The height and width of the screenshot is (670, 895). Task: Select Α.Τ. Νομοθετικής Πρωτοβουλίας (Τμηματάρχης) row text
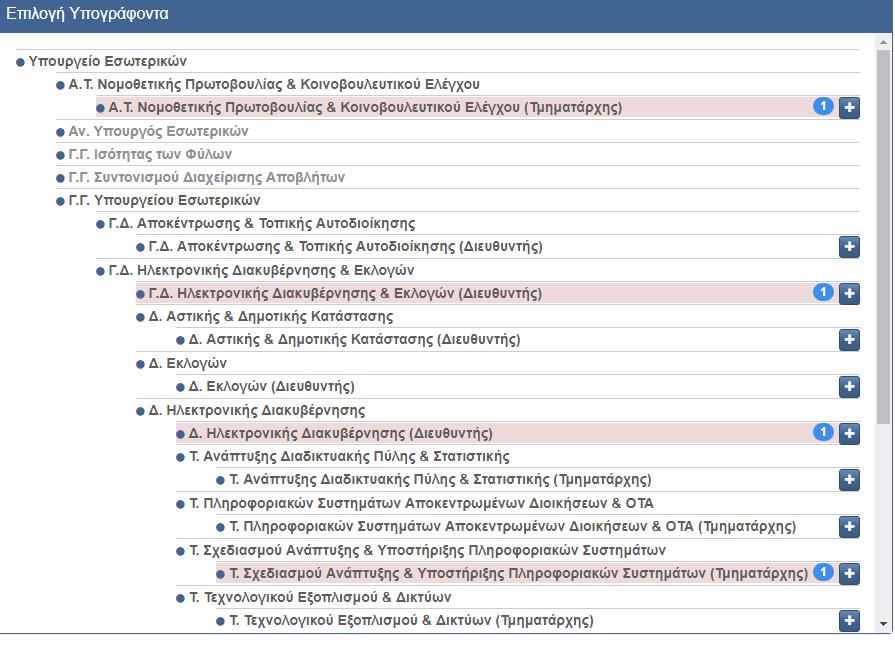[x=365, y=107]
